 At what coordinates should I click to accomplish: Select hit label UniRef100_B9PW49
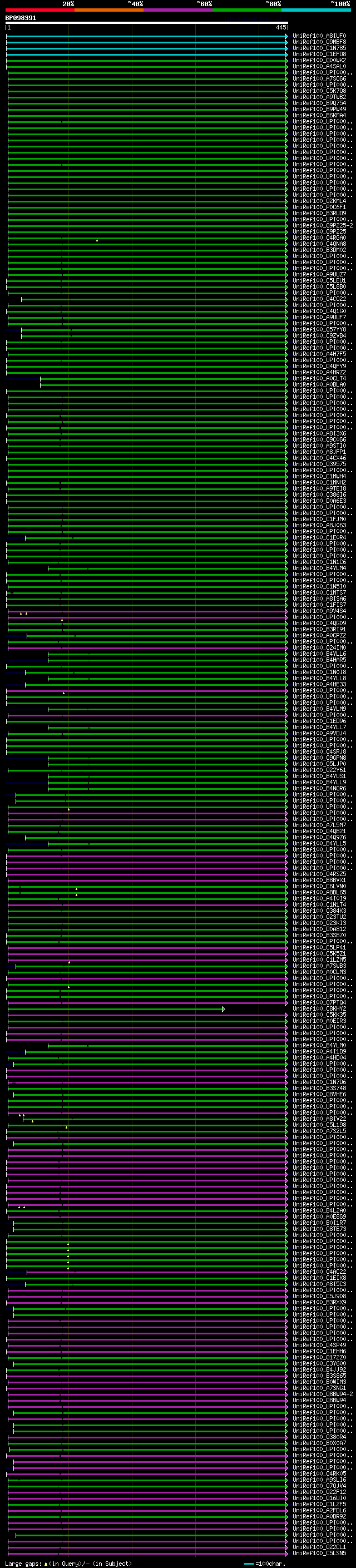(x=319, y=109)
